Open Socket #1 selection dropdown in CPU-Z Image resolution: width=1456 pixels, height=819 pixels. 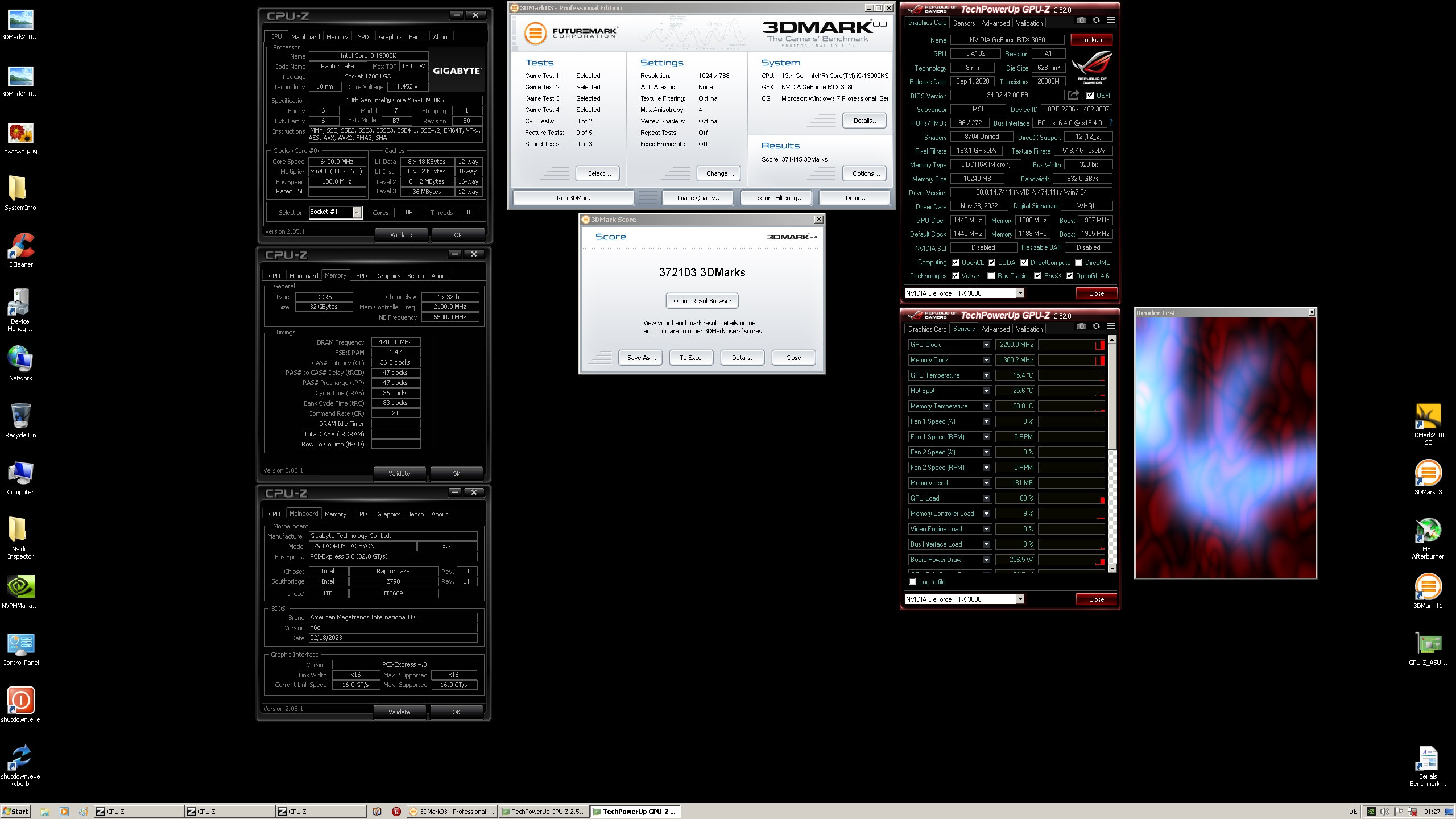tap(357, 212)
